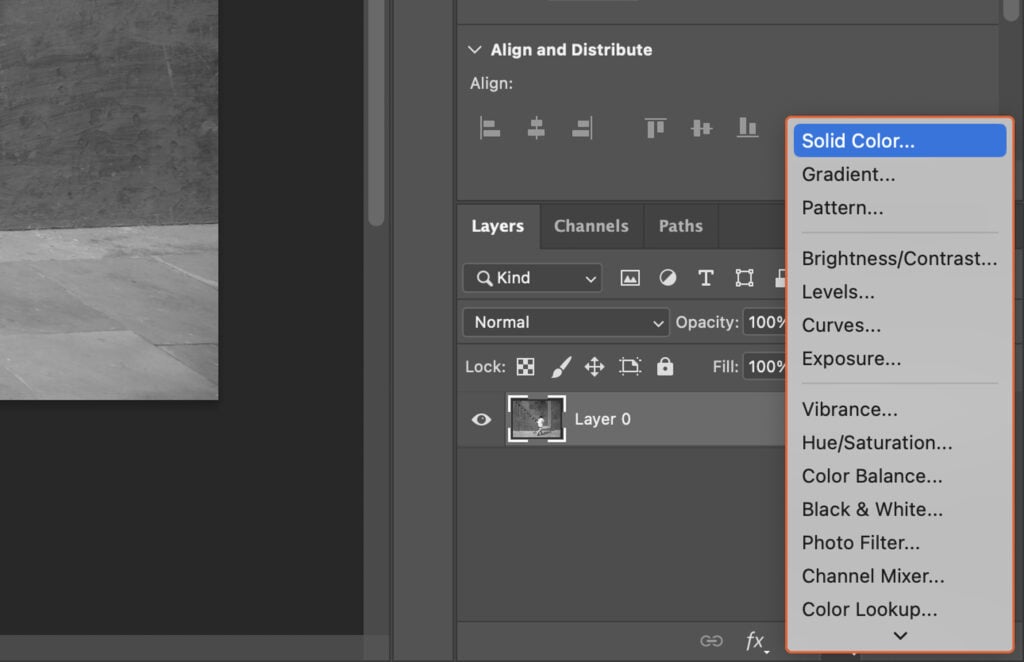Click the link layers chain icon

[713, 640]
